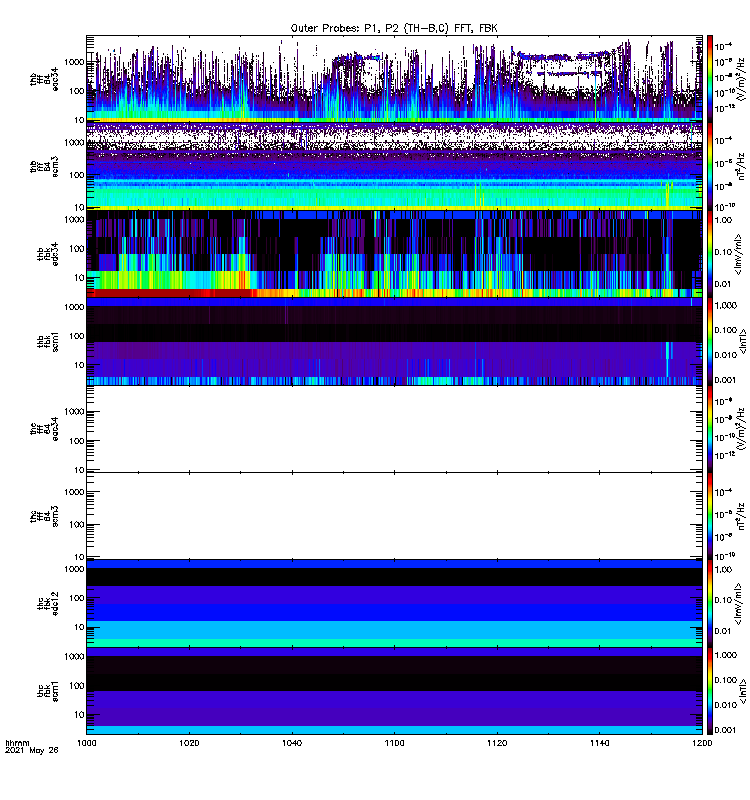The height and width of the screenshot is (800, 750).
Task: Click the color bar beside the thb fbk scm1 panel
Action: click(710, 341)
